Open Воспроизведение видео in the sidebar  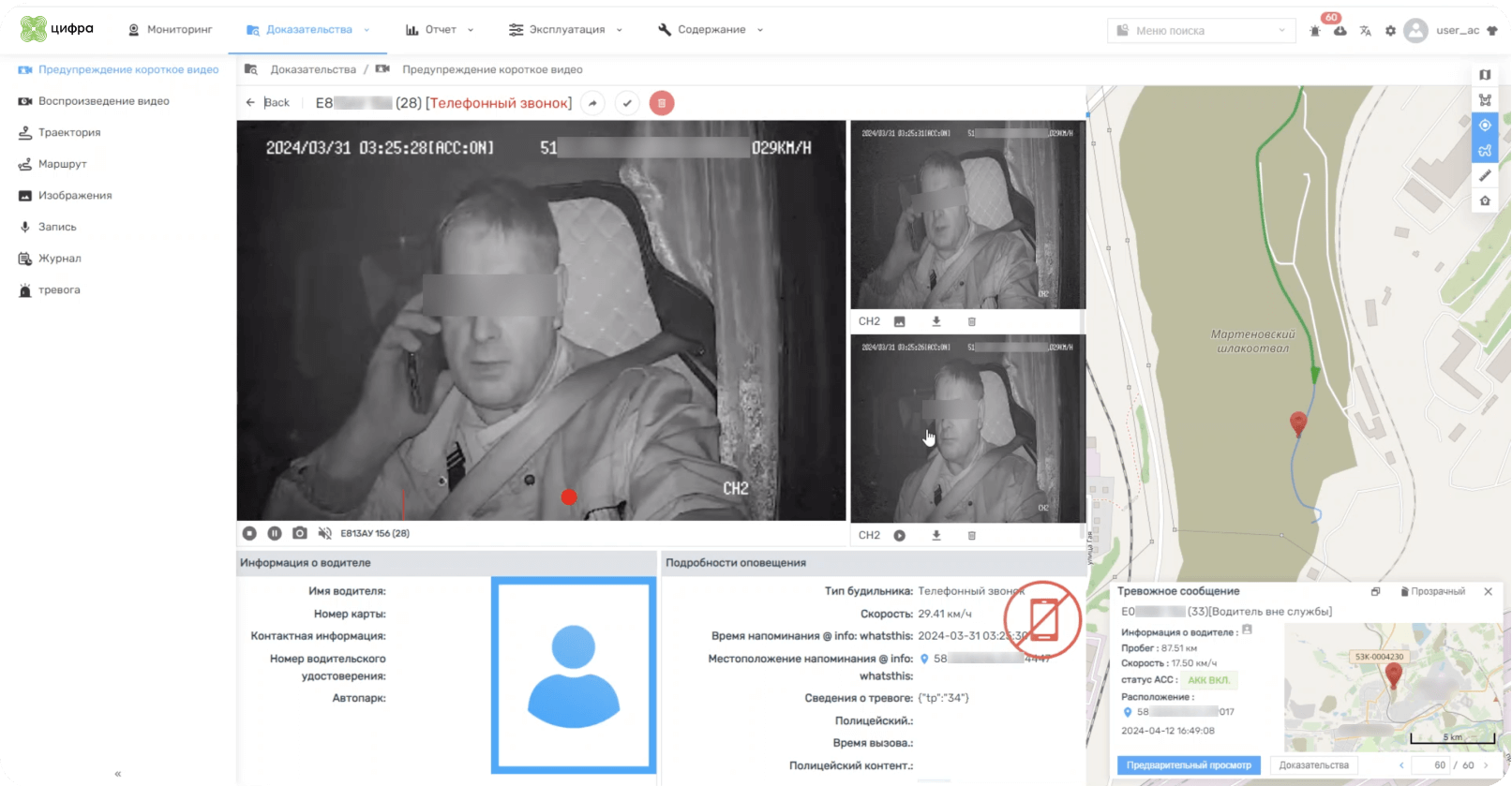coord(94,101)
